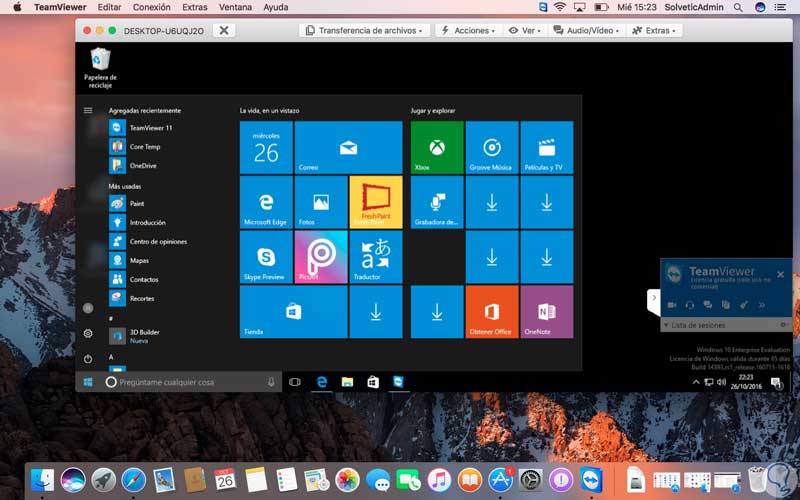Open the Extras menu in Mac menu bar
The image size is (800, 500).
195,7
